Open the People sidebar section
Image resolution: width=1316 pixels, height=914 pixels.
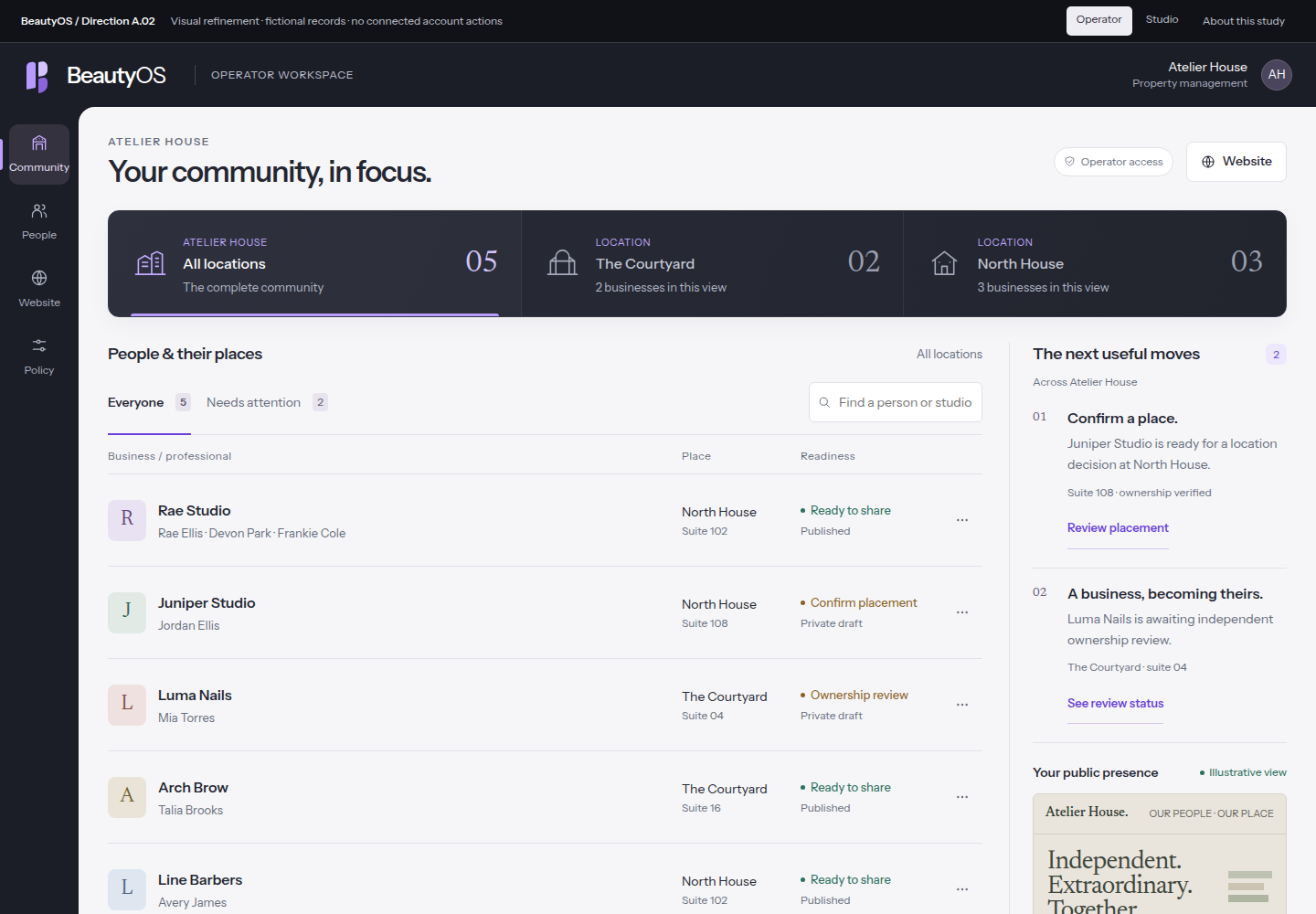(x=39, y=222)
